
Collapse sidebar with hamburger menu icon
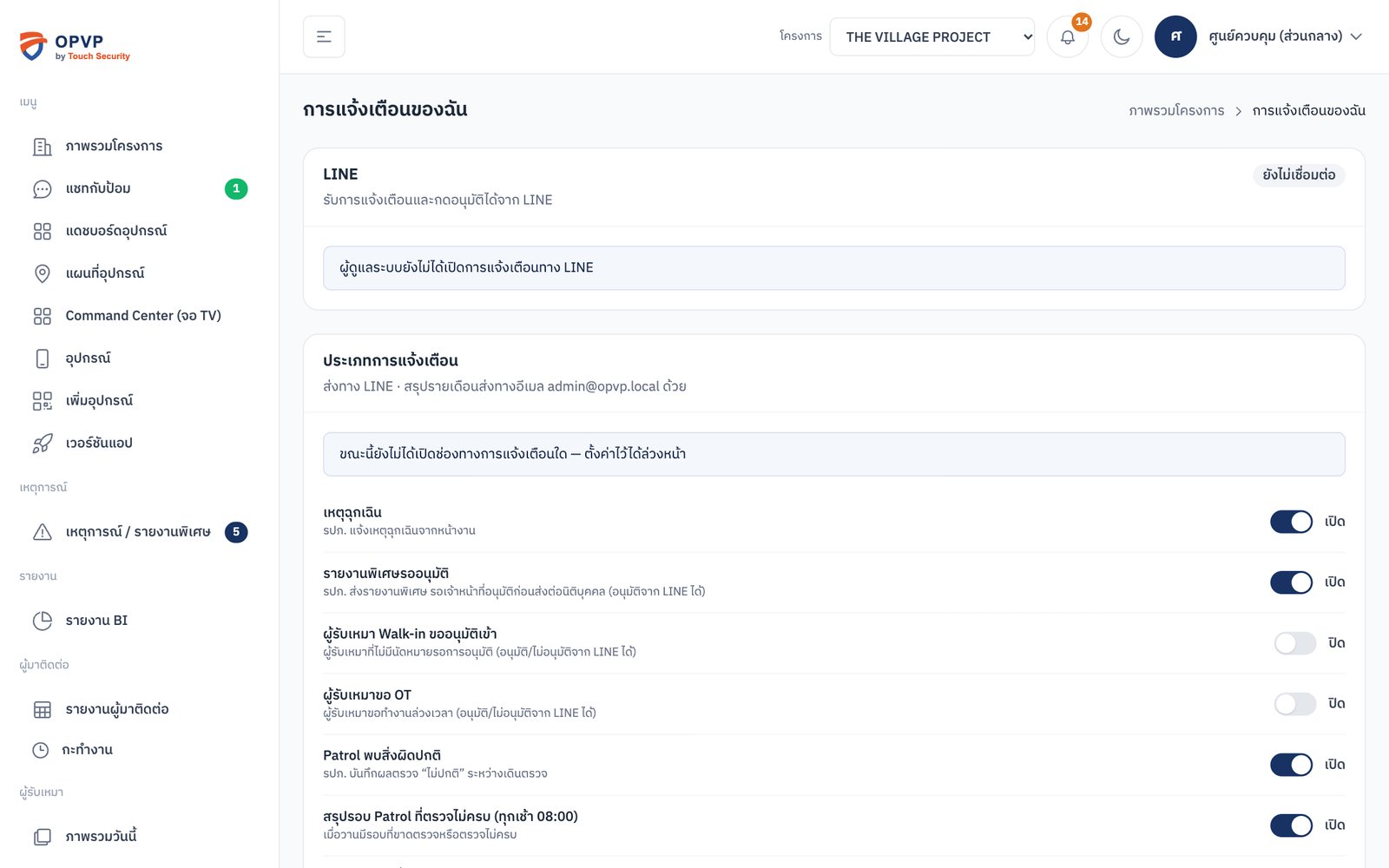click(324, 36)
